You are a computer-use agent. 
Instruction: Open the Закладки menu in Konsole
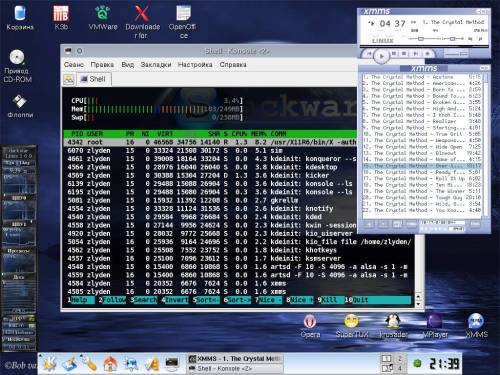[x=156, y=65]
